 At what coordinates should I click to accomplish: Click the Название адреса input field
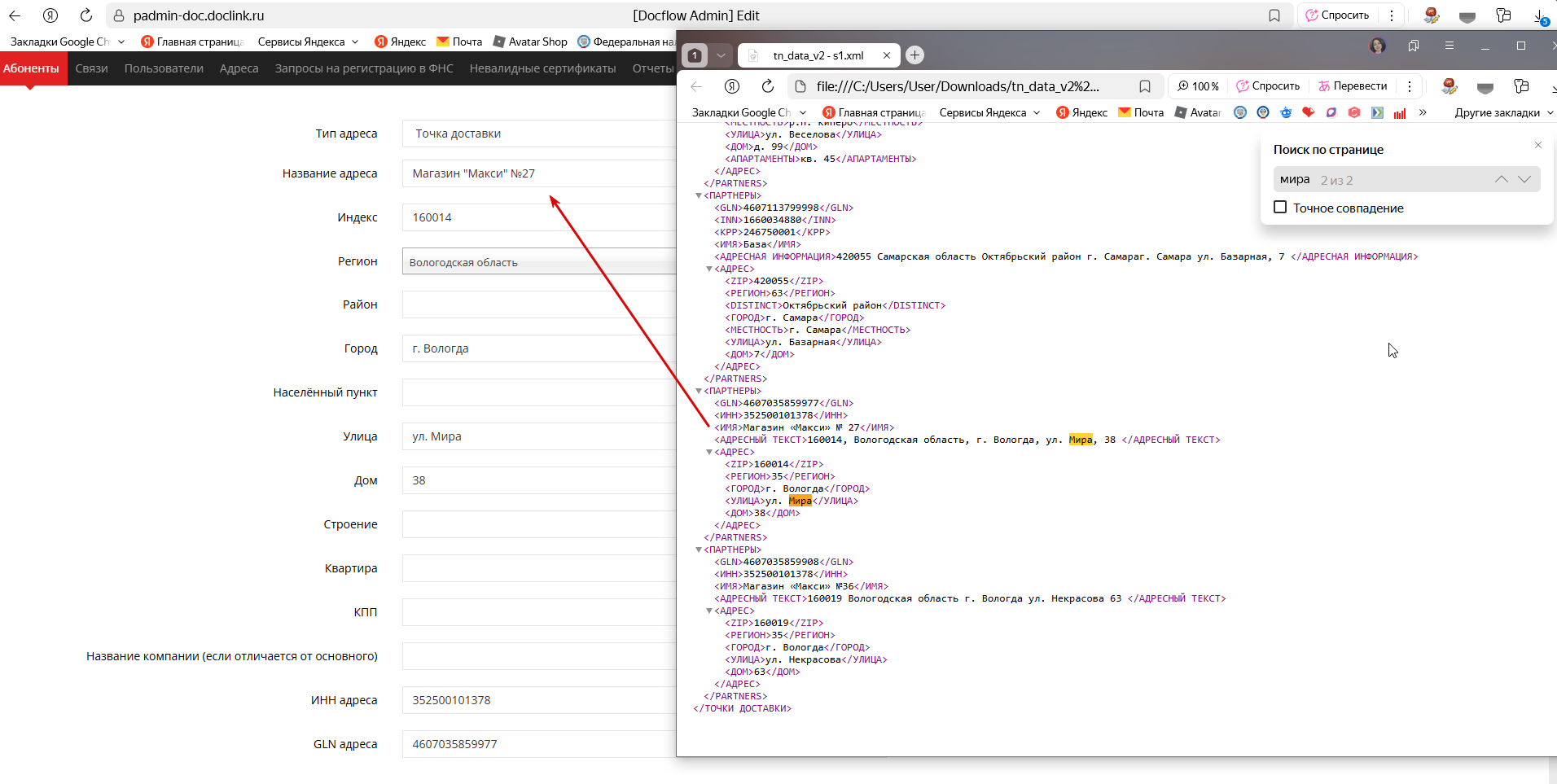pos(539,173)
